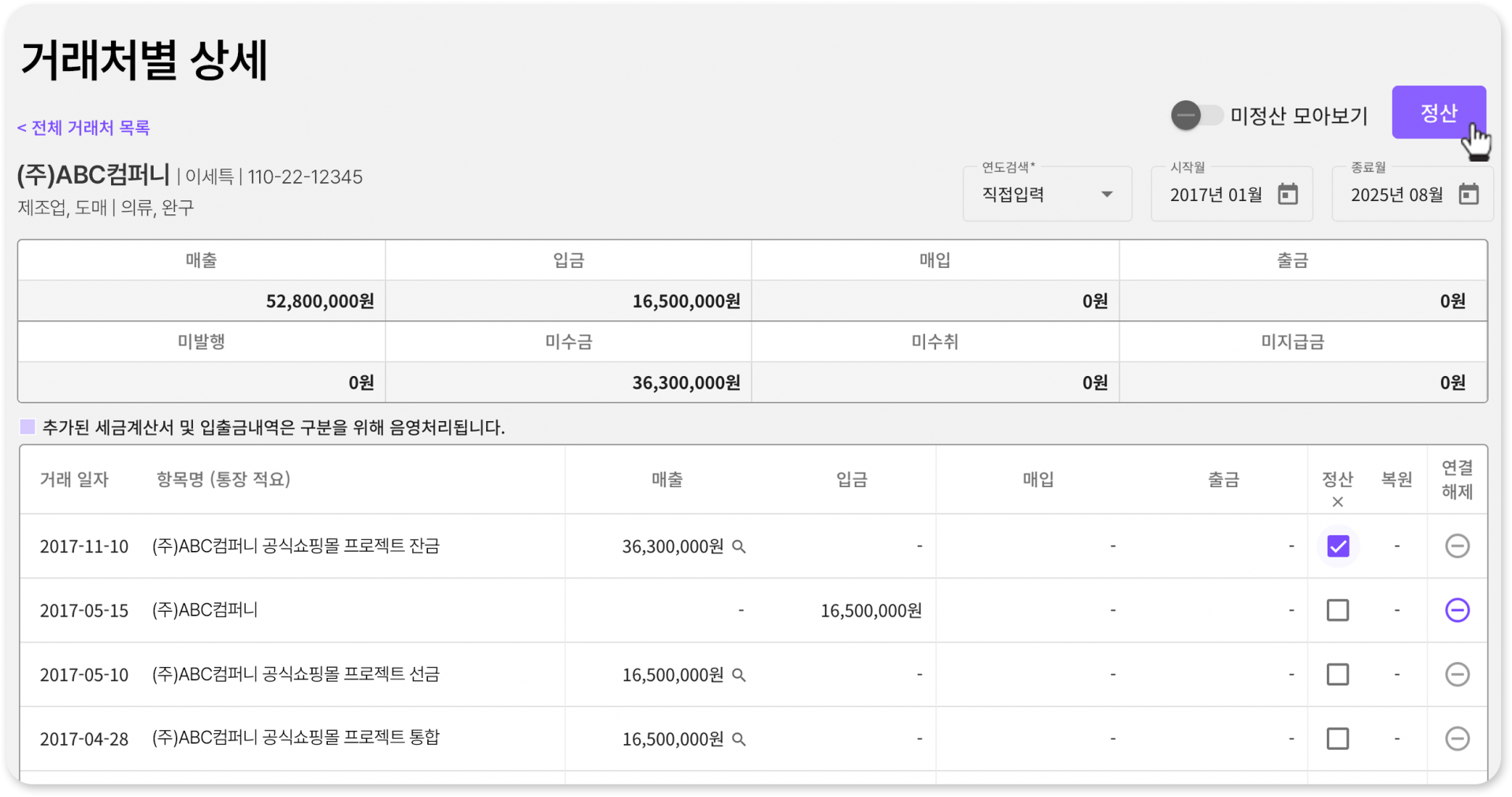The width and height of the screenshot is (1512, 797).
Task: Open the 시작월 calendar picker icon
Action: click(x=1287, y=194)
